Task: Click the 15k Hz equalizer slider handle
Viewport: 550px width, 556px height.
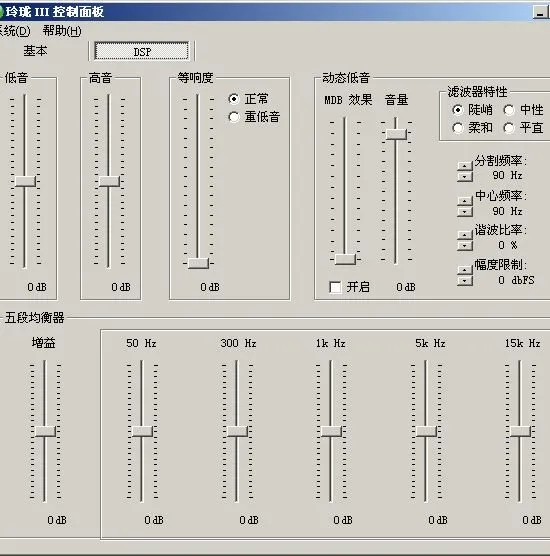Action: (x=520, y=431)
